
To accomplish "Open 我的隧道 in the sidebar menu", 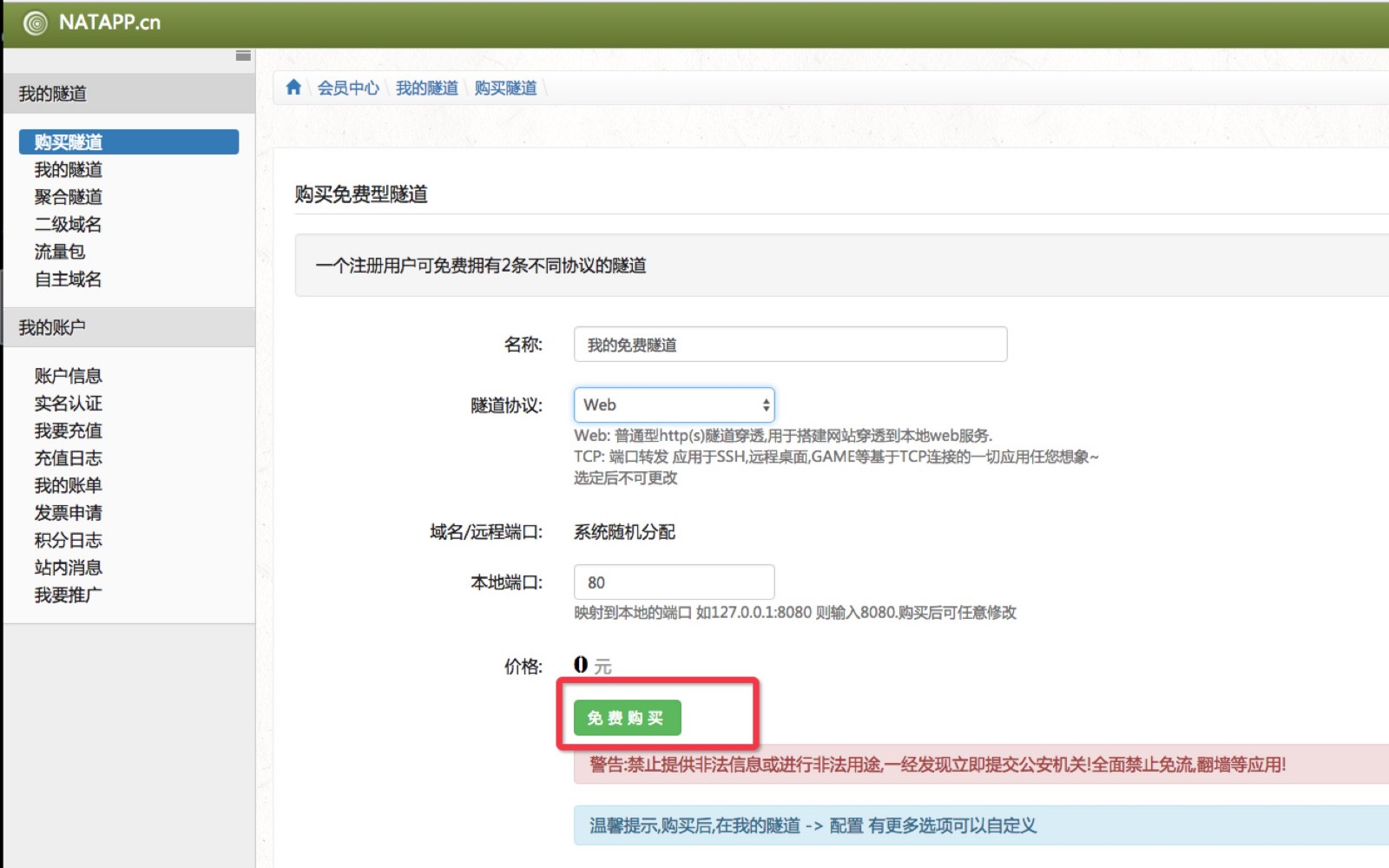I will (x=69, y=169).
